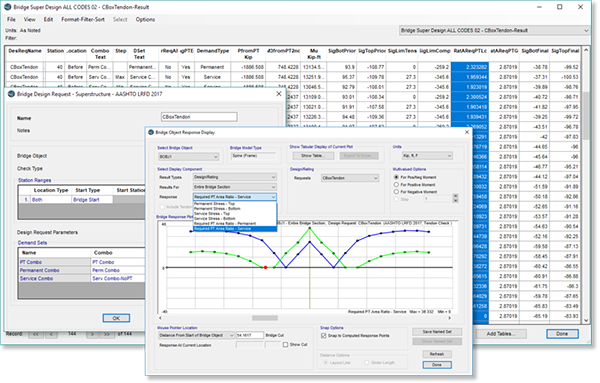Click the app icon in Bridge Object Response Display title bar
This screenshot has width=600, height=383.
[151, 132]
